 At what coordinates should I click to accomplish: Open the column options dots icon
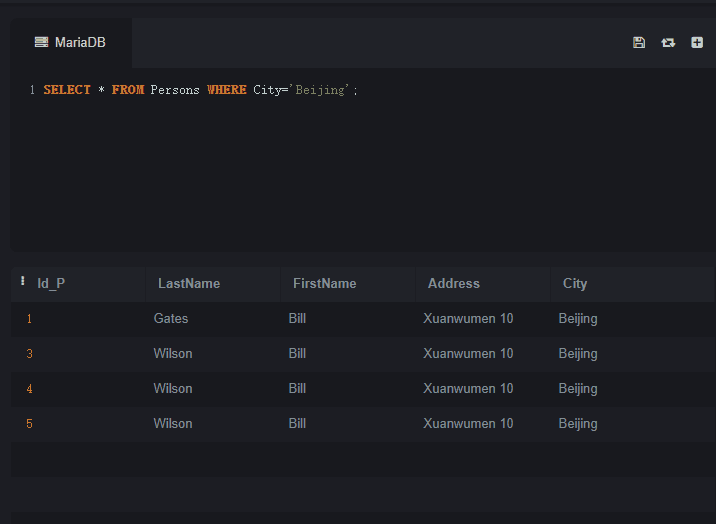pyautogui.click(x=22, y=281)
